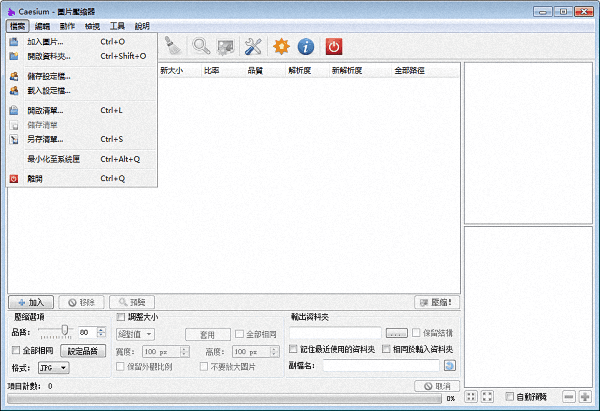Click the bottom progress bar
600x411 pixels.
(224, 399)
